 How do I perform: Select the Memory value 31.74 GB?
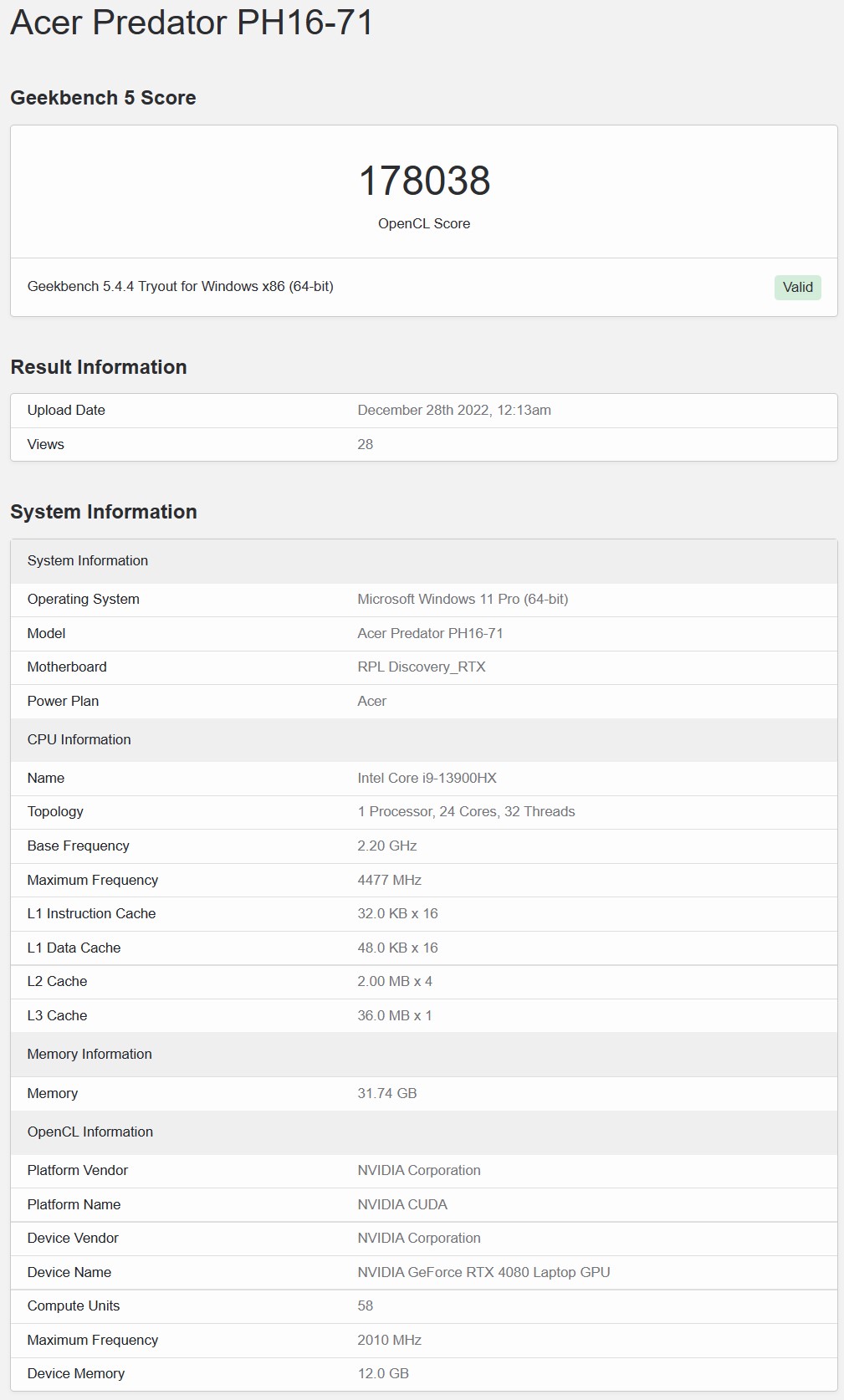point(387,1093)
